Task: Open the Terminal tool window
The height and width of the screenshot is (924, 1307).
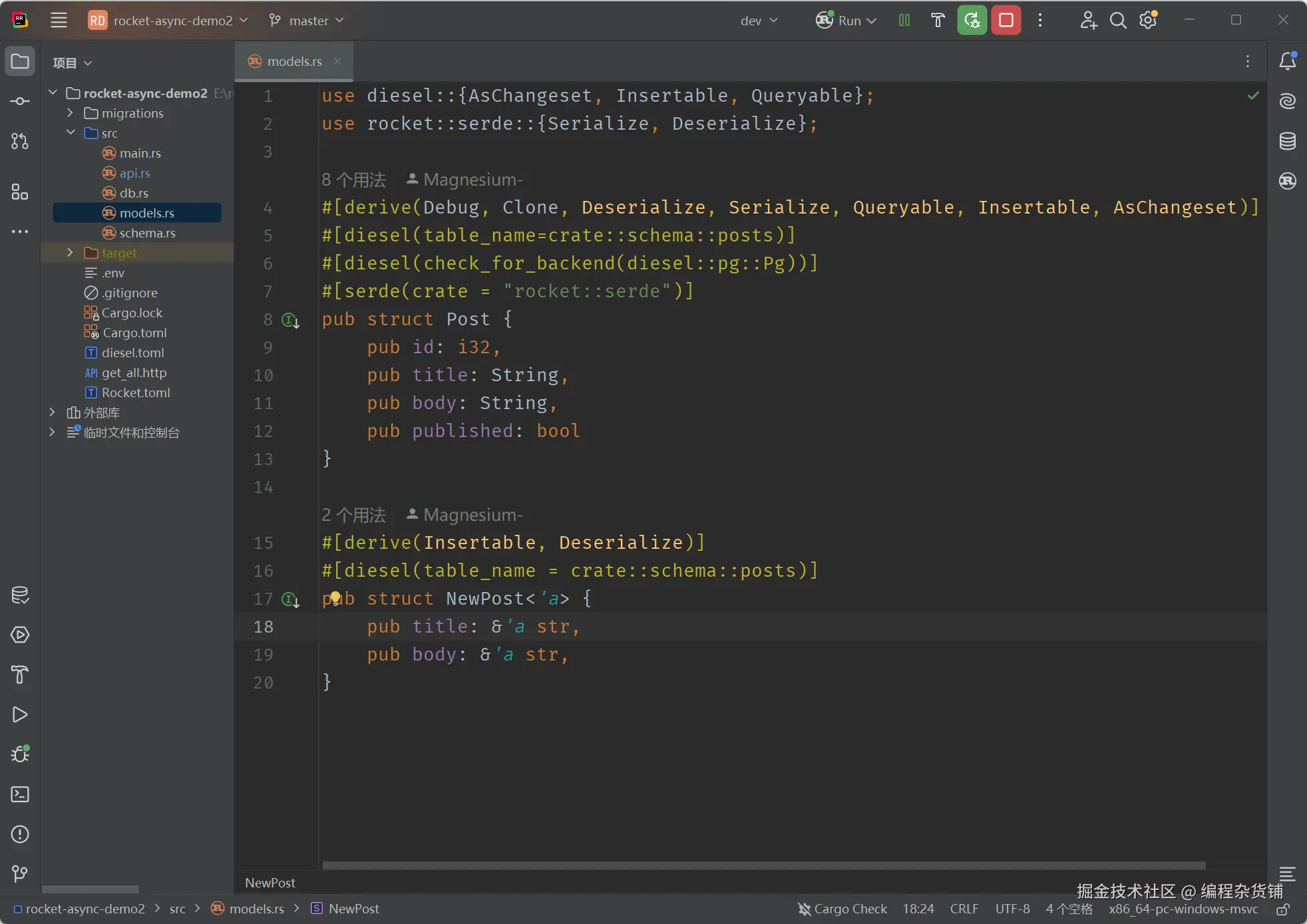Action: [x=20, y=794]
